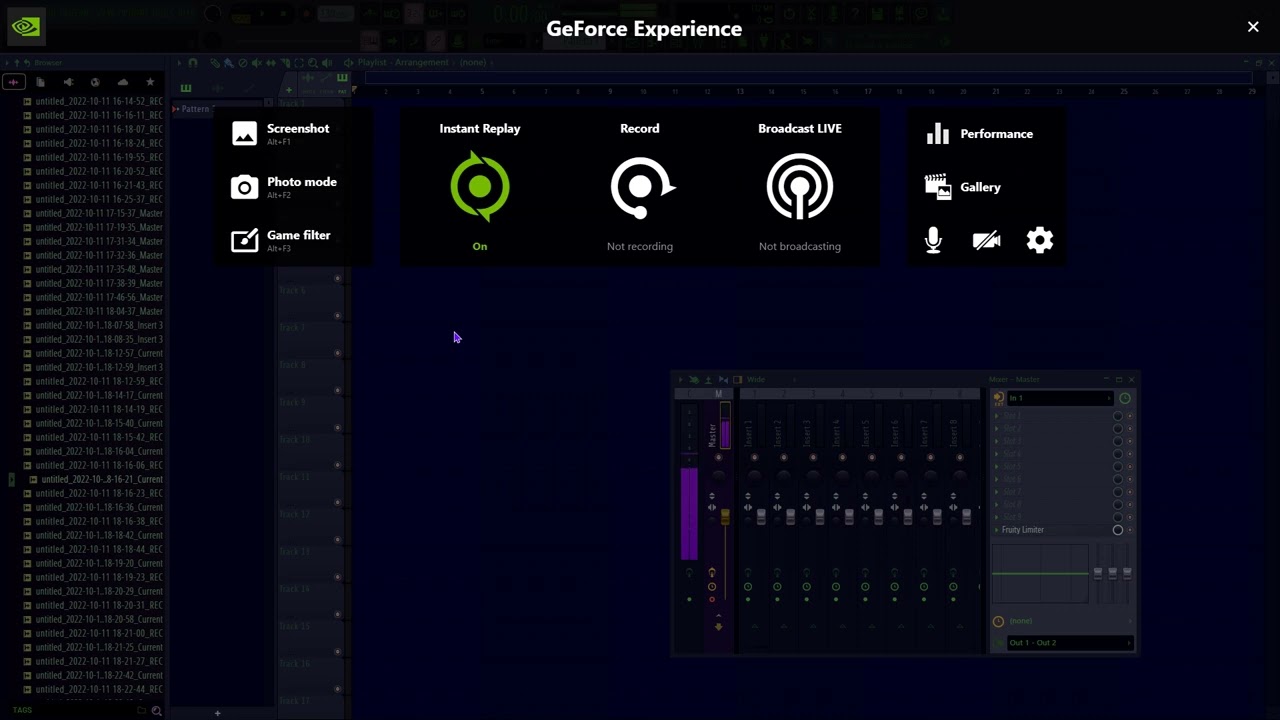Open the Gallery
The height and width of the screenshot is (720, 1280).
point(963,187)
